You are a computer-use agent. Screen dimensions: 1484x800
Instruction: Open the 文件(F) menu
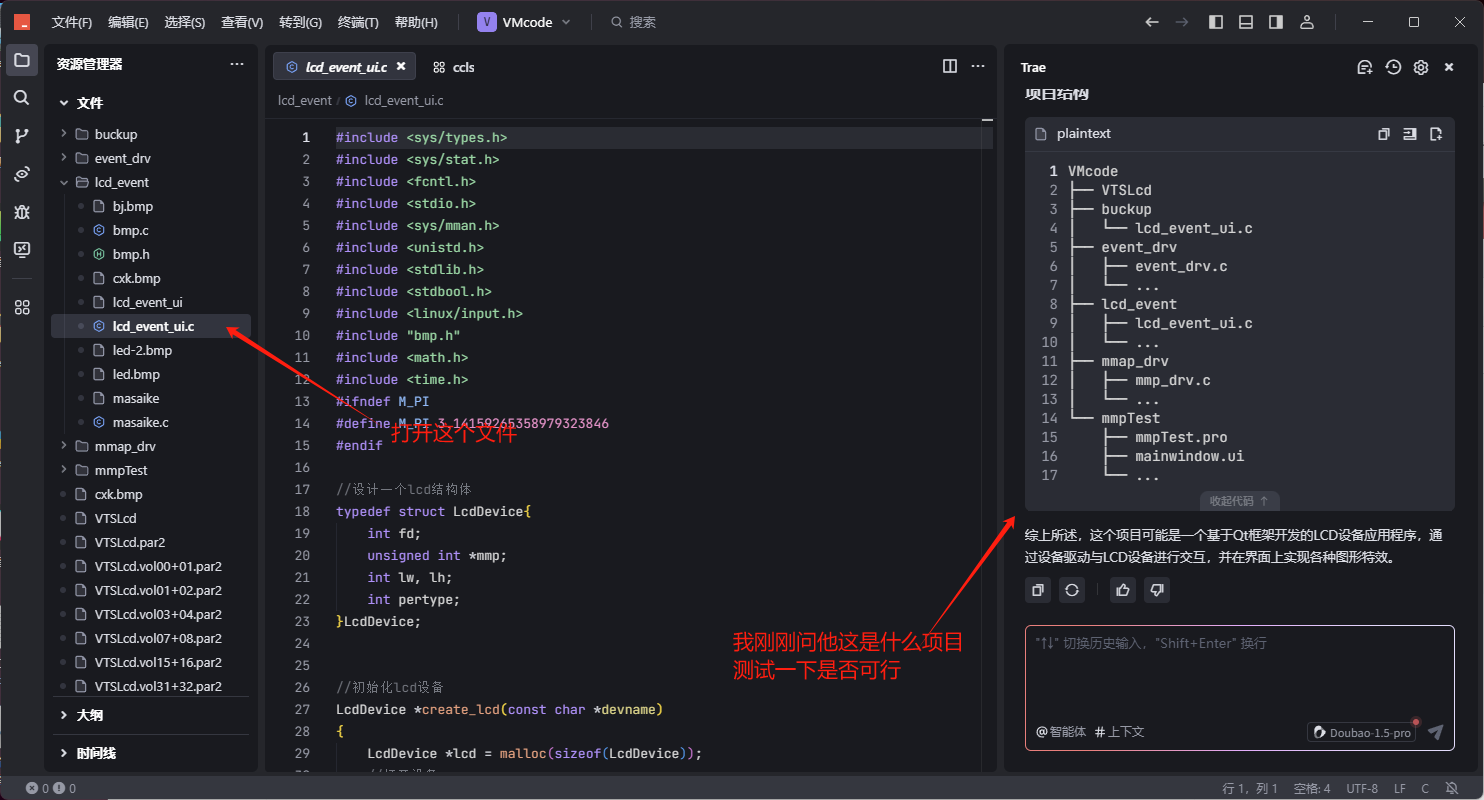(x=72, y=22)
